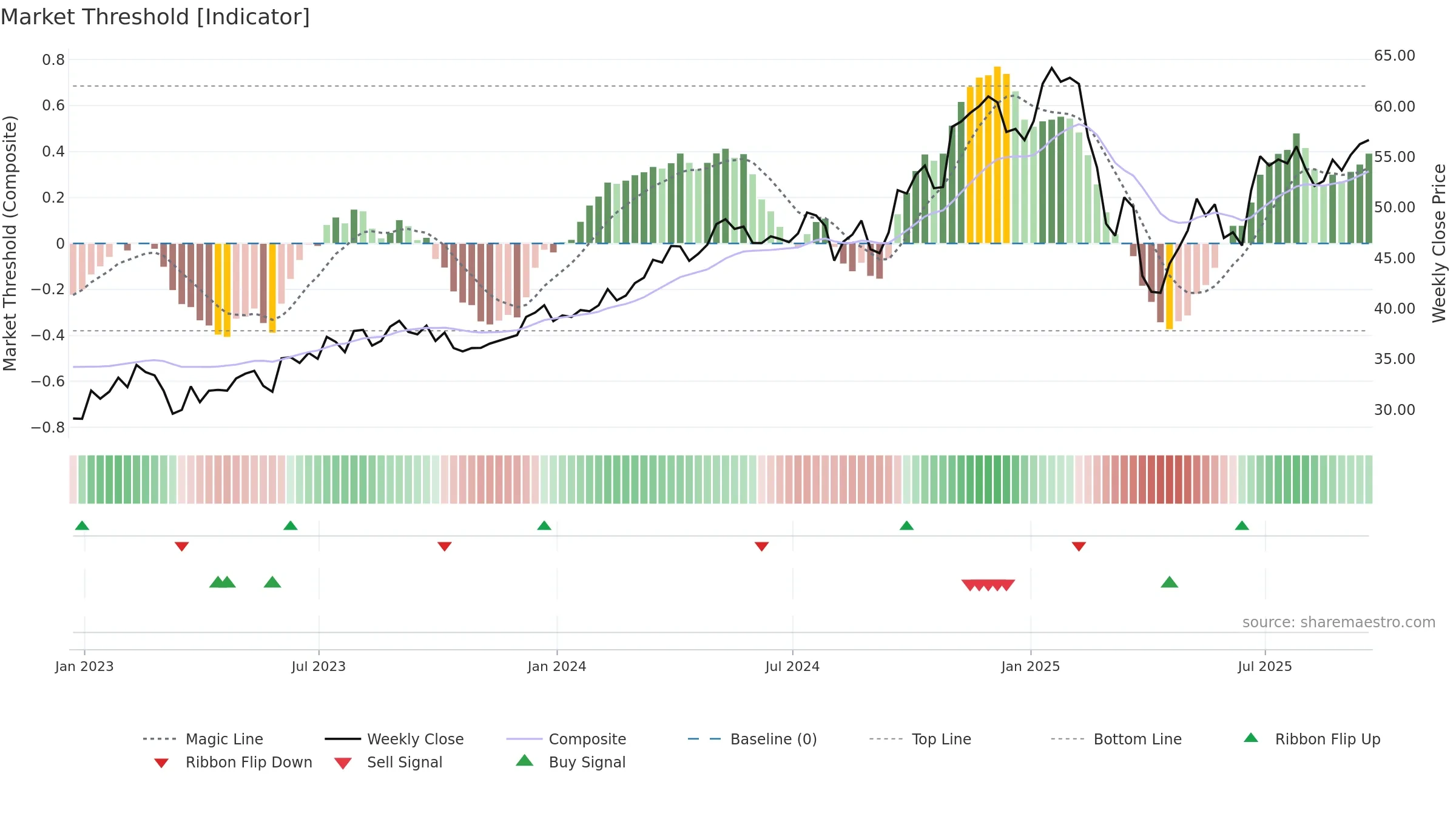Click the 30.00 price axis label
The image size is (1456, 819).
1395,410
